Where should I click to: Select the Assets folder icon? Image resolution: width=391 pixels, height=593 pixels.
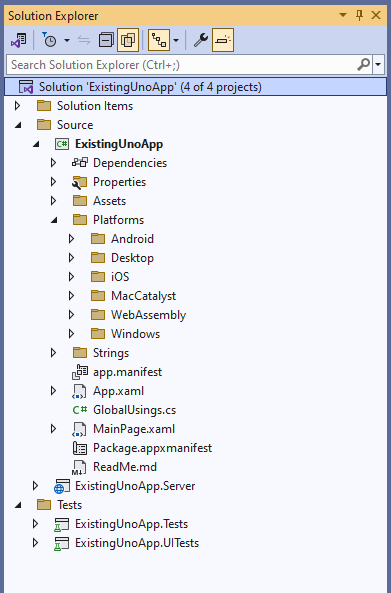[x=80, y=201]
